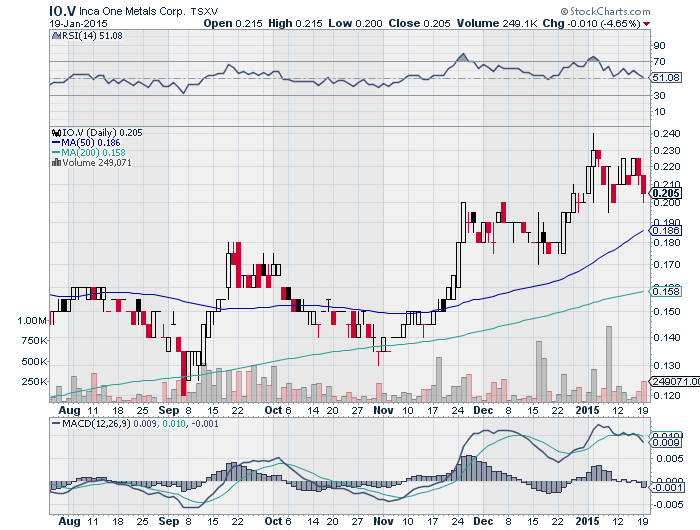Click the candlestick icon beside IO.V (Daily) legend

pos(55,131)
